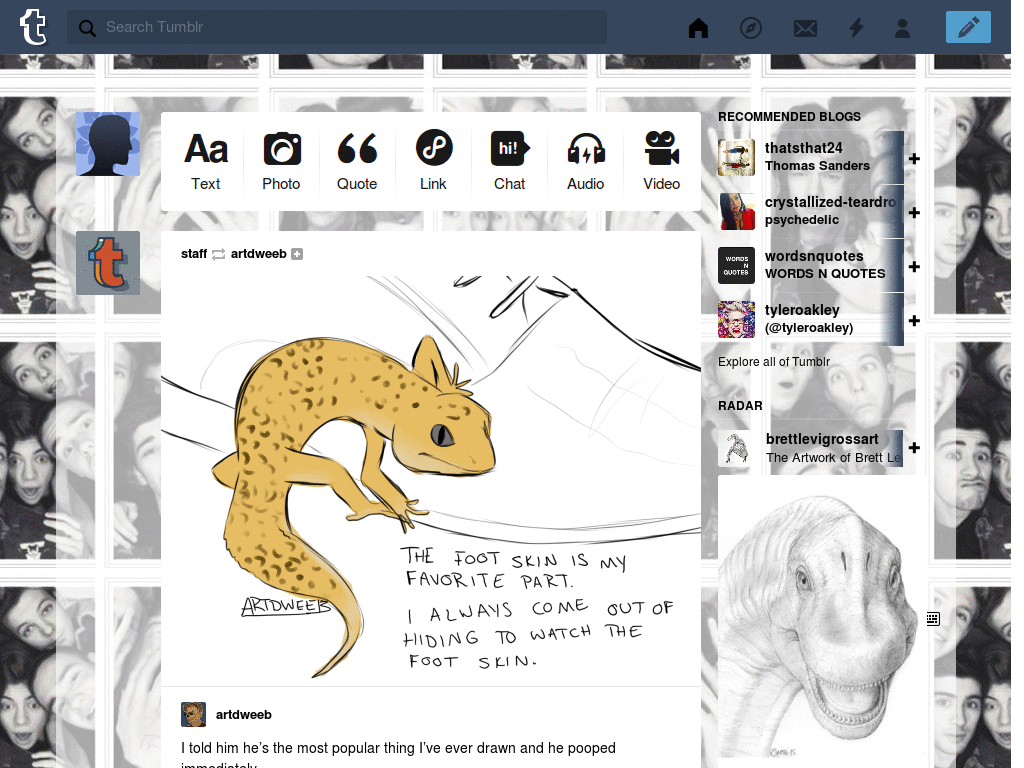1024x768 pixels.
Task: Open artdweeb username below the image
Action: [244, 714]
